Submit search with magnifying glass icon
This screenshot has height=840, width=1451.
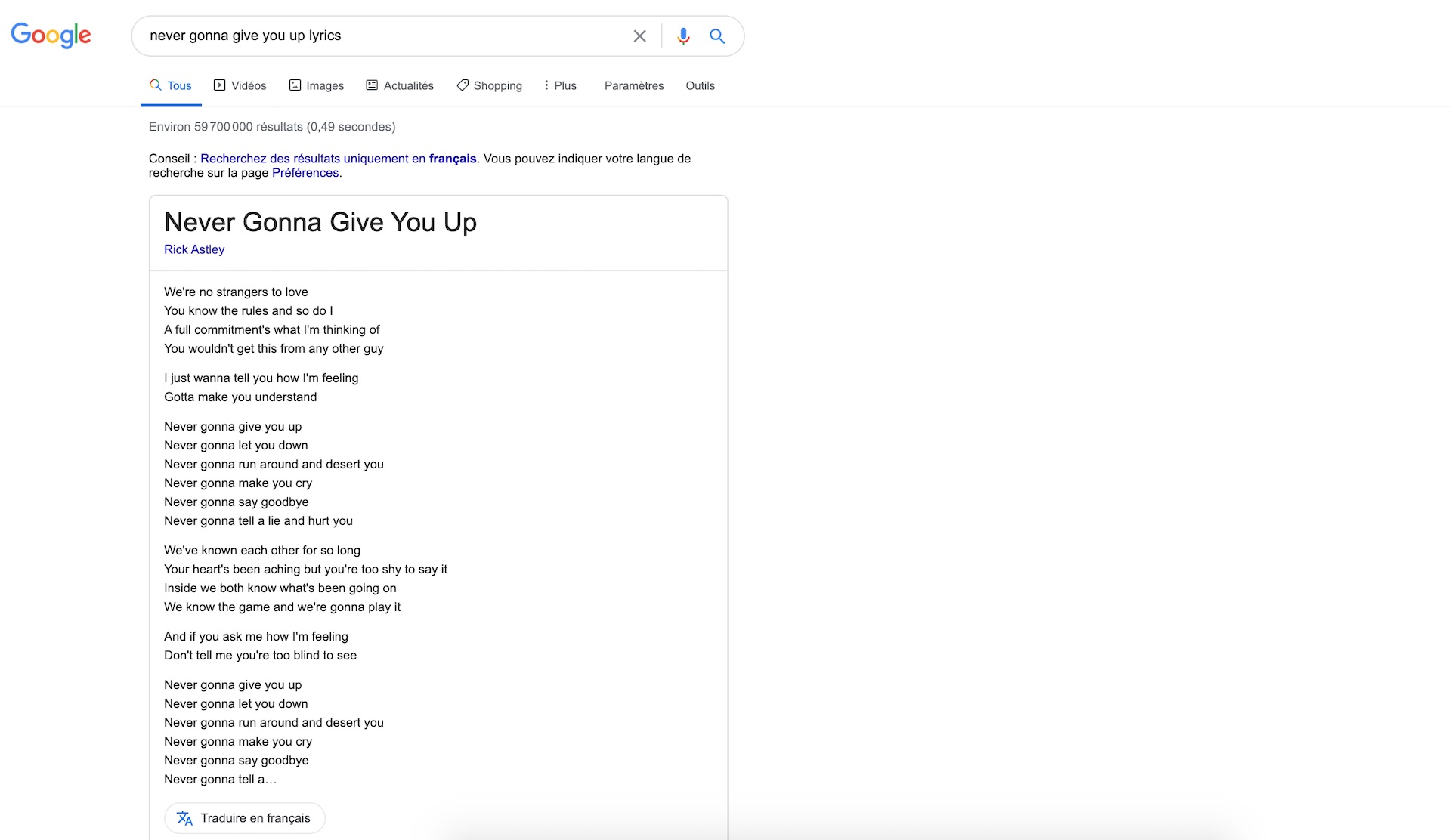click(717, 36)
